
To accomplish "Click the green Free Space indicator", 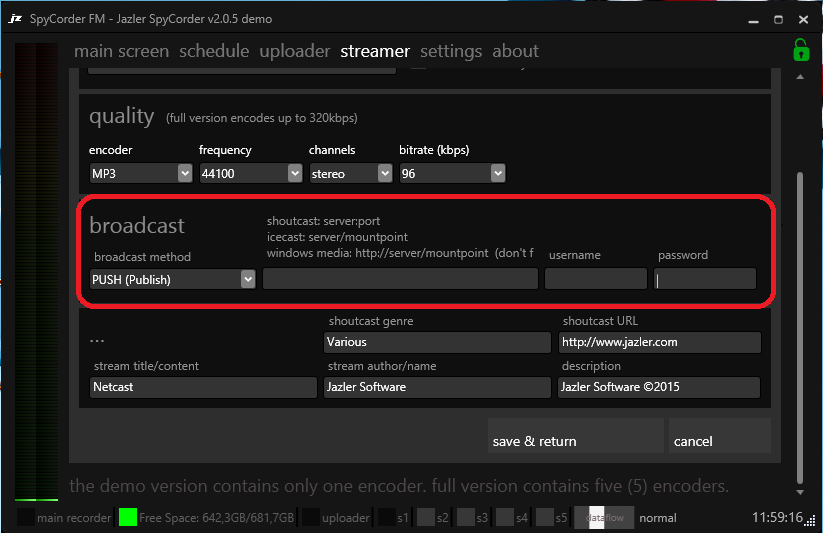I will click(x=128, y=517).
